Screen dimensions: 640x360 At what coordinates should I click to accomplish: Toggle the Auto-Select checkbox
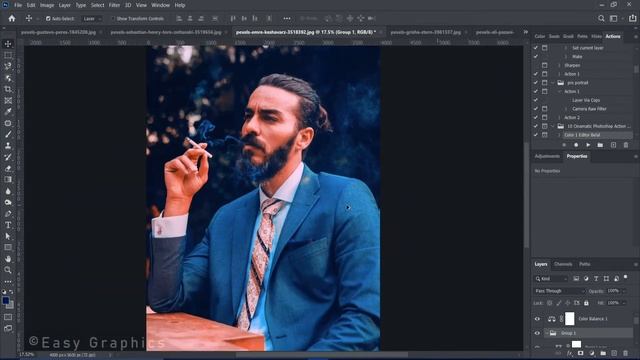point(48,19)
